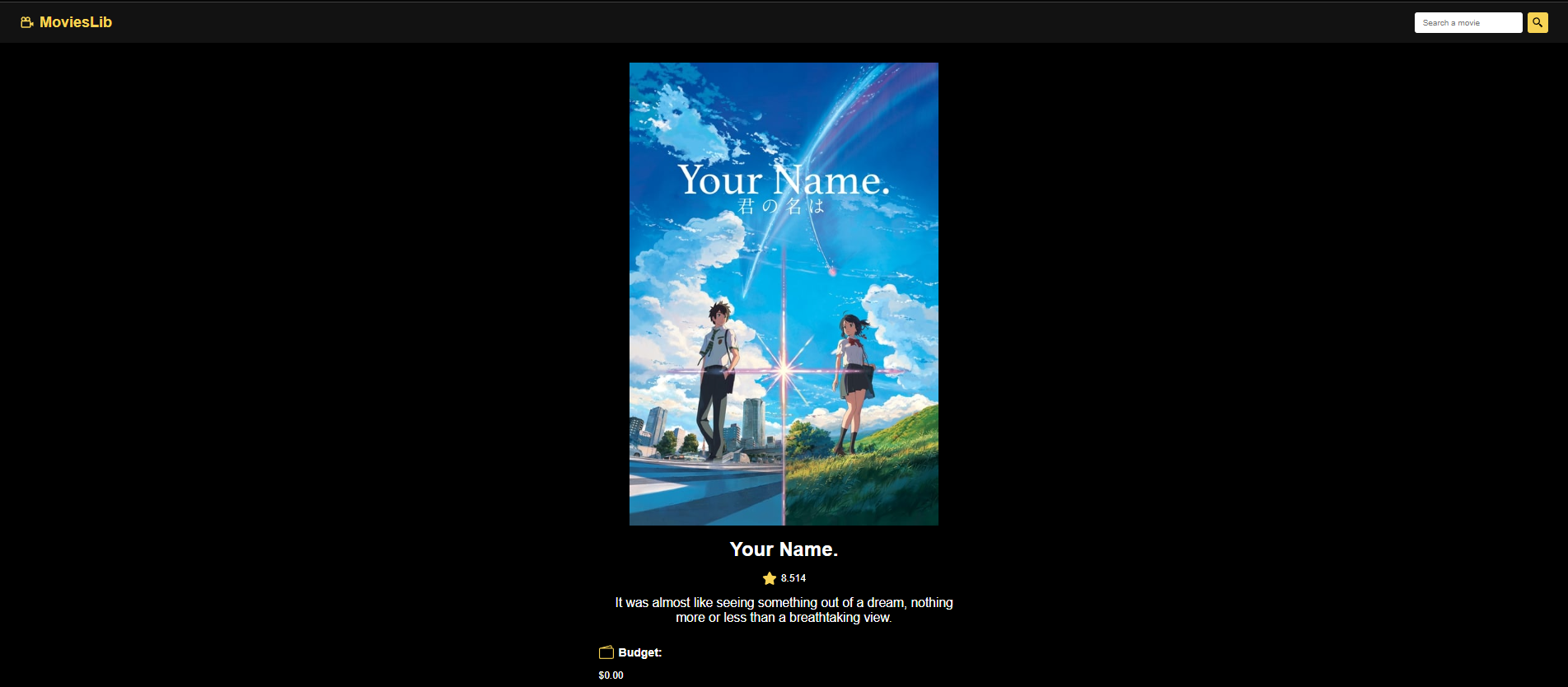Select the $0.00 budget value
Image resolution: width=1568 pixels, height=687 pixels.
[611, 675]
